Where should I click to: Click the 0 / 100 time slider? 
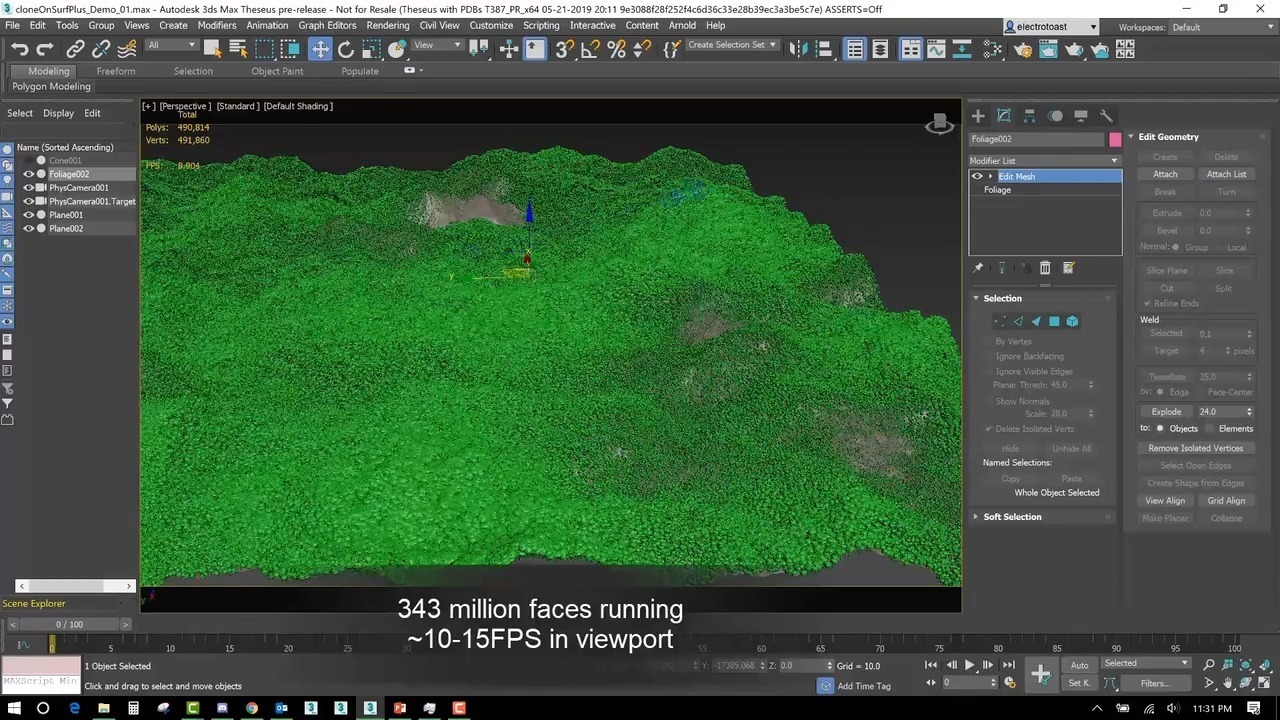(70, 624)
